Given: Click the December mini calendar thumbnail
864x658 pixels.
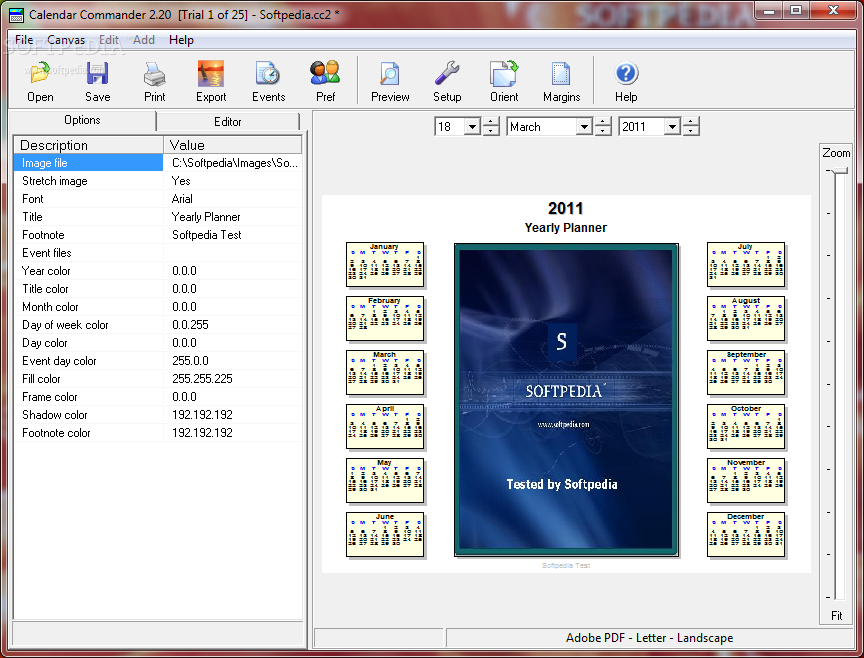Looking at the screenshot, I should point(746,535).
